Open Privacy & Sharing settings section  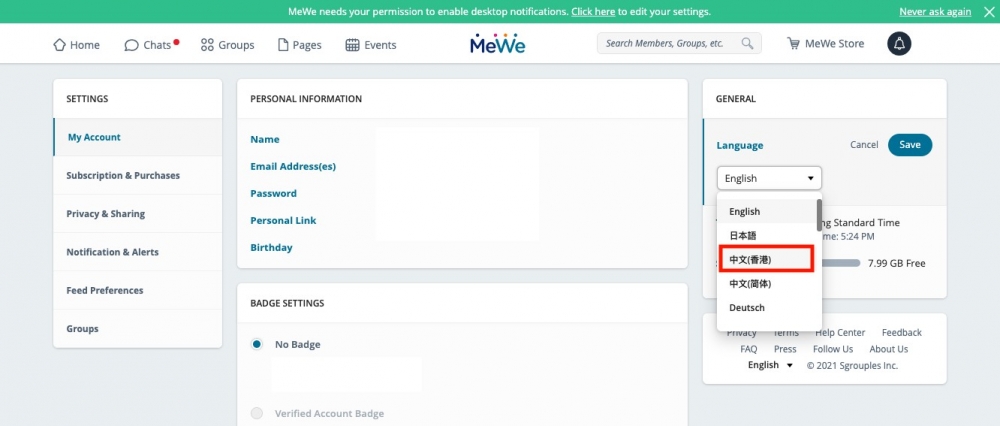(x=105, y=214)
